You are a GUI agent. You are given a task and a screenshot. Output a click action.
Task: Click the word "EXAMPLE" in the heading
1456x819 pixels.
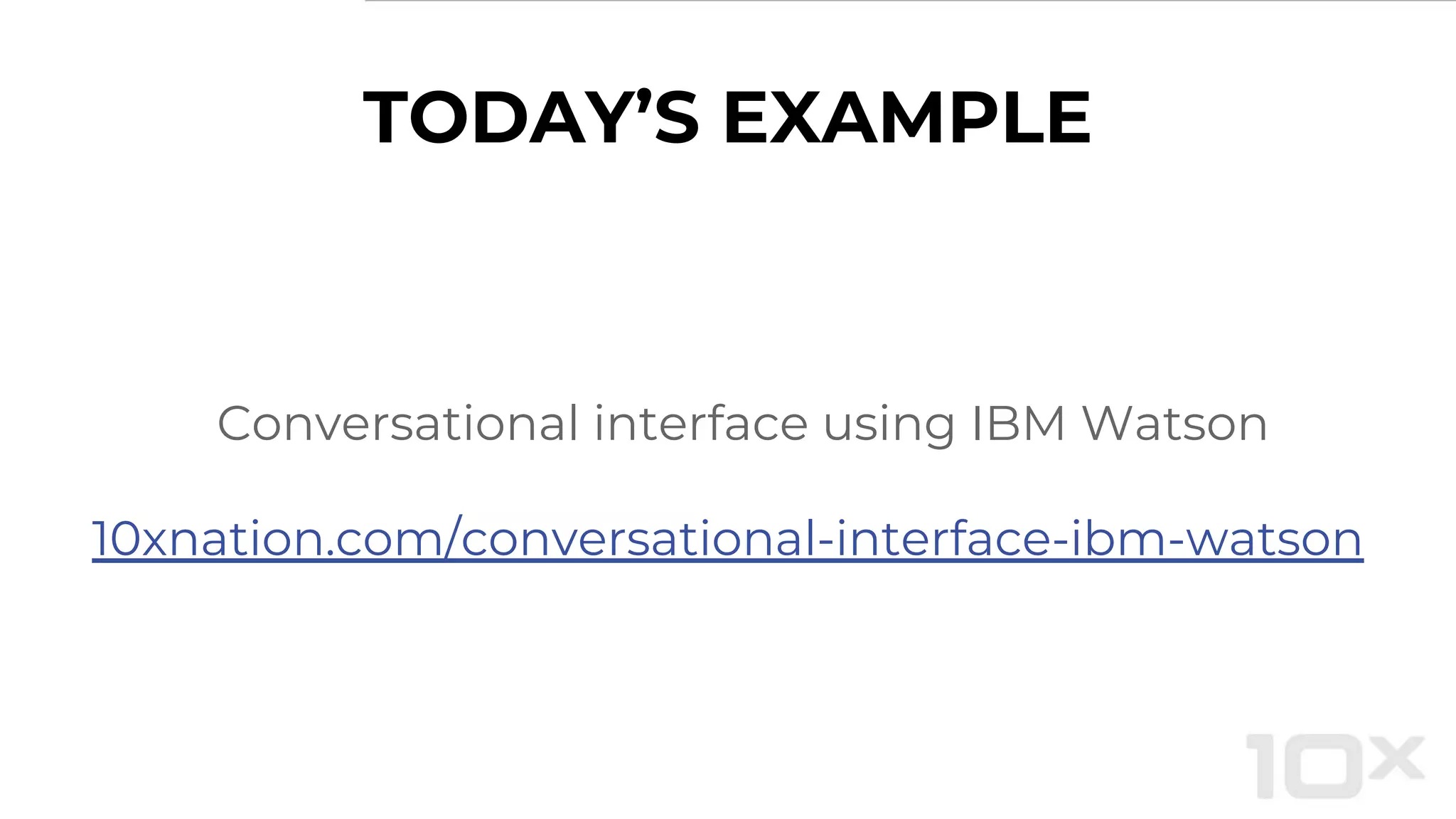[x=906, y=118]
